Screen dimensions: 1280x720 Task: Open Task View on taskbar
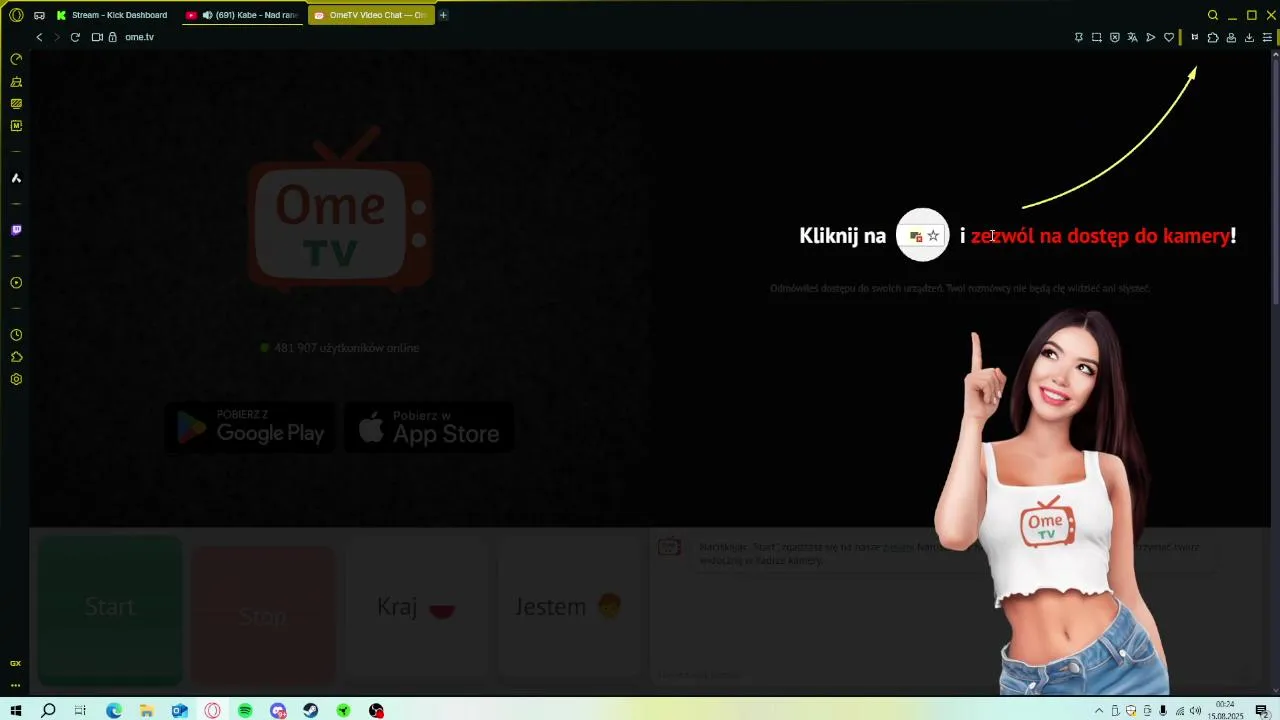pos(81,711)
